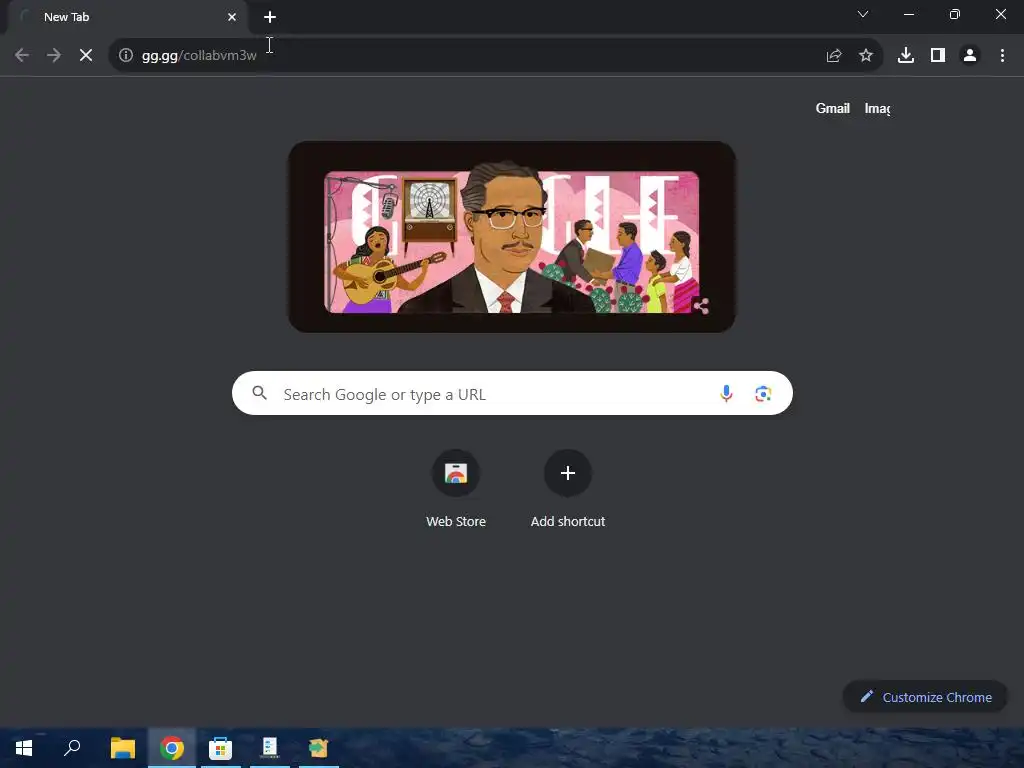Open the Web Store shortcut
This screenshot has height=768, width=1024.
tap(456, 489)
